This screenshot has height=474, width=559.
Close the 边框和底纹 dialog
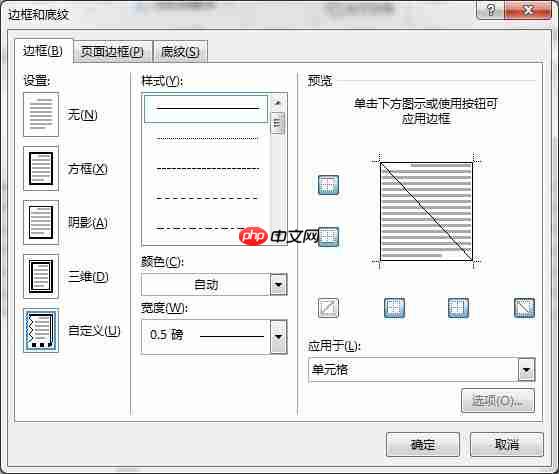(528, 10)
